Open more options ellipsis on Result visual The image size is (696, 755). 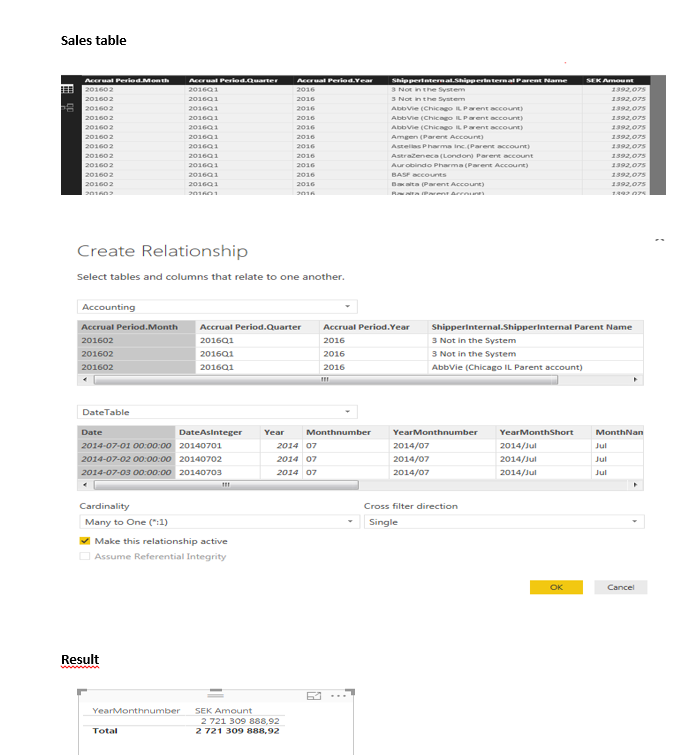coord(339,696)
